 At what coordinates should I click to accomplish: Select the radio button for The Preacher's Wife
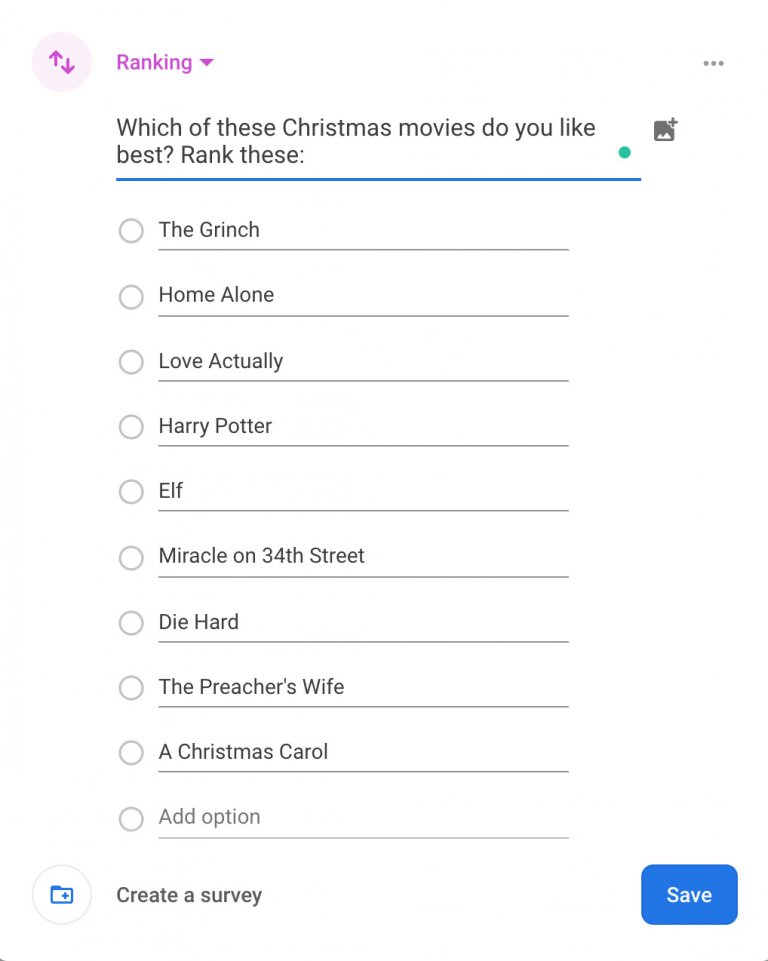131,688
